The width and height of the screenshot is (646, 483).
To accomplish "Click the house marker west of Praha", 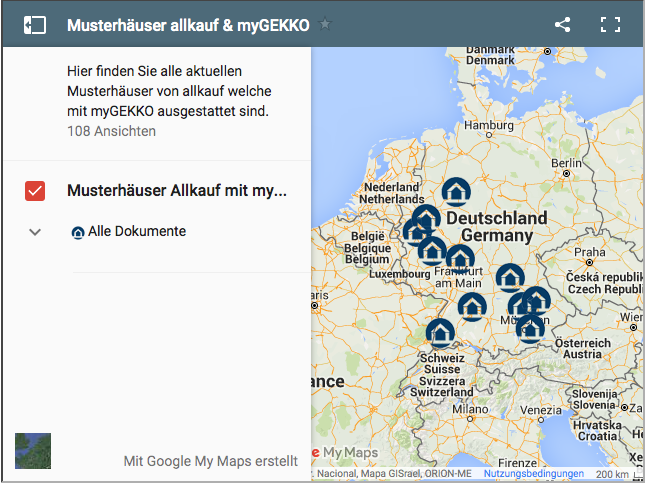I will point(510,278).
